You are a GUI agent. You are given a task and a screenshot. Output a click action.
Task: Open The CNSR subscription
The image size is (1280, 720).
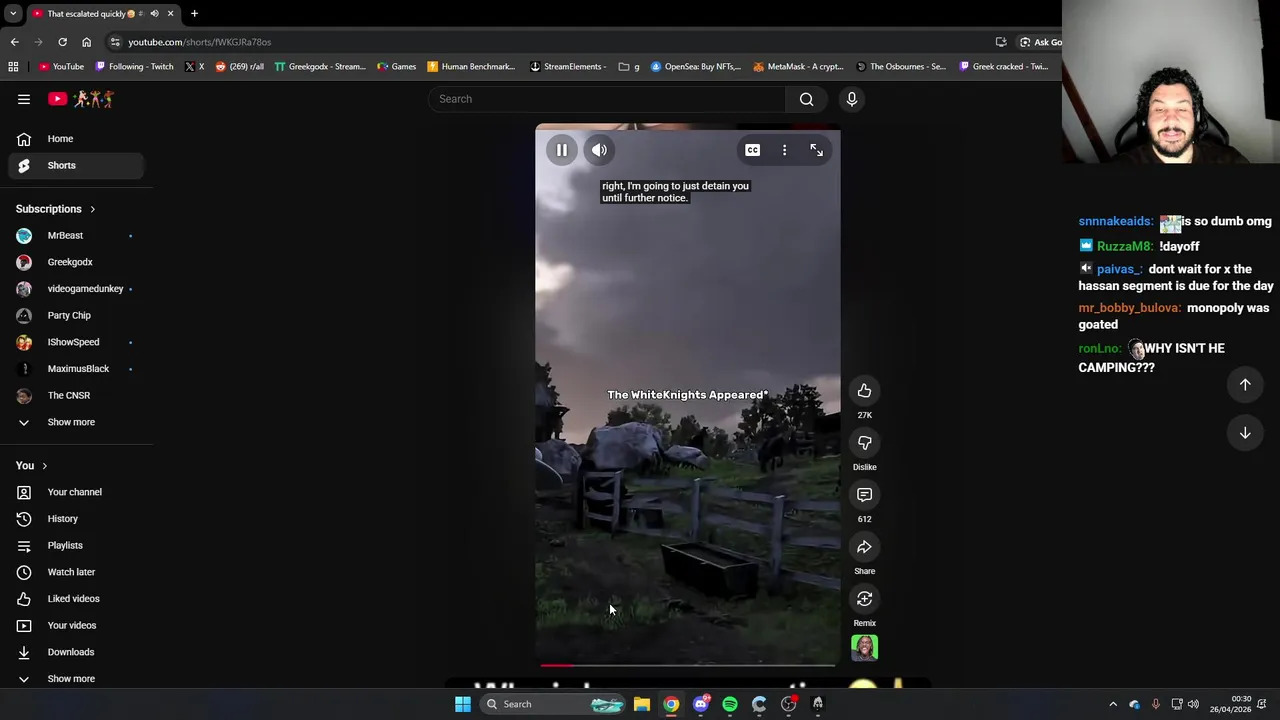click(x=76, y=395)
